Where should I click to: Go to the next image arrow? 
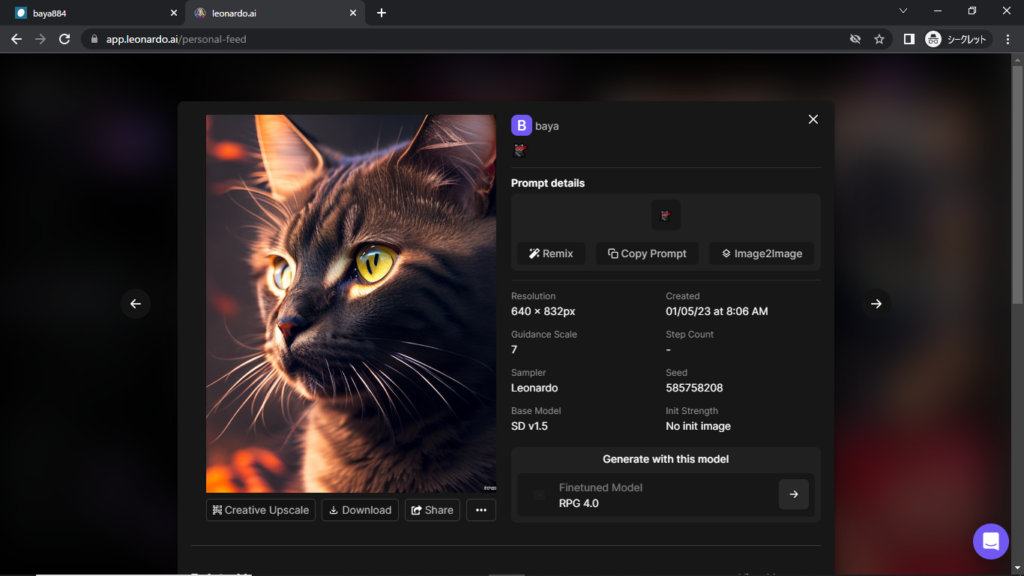(x=876, y=304)
